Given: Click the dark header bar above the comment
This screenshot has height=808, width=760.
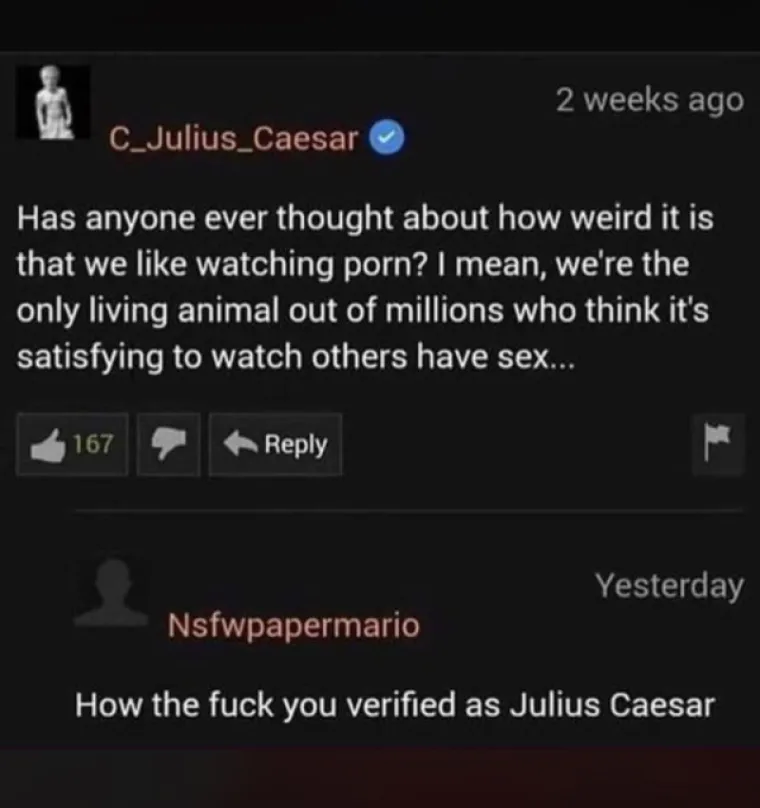Looking at the screenshot, I should coord(380,25).
